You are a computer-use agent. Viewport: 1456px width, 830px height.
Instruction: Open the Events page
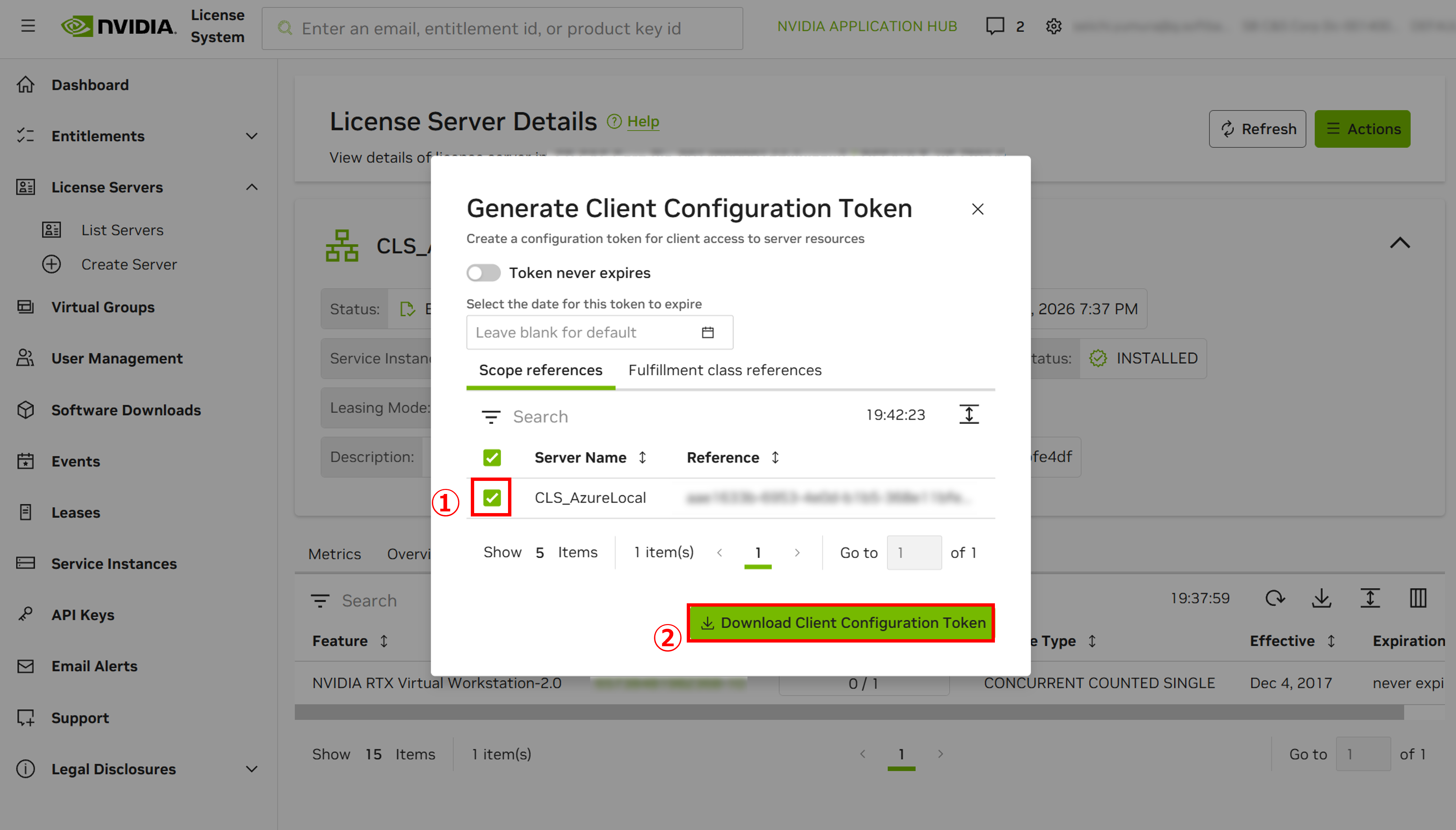pos(76,461)
